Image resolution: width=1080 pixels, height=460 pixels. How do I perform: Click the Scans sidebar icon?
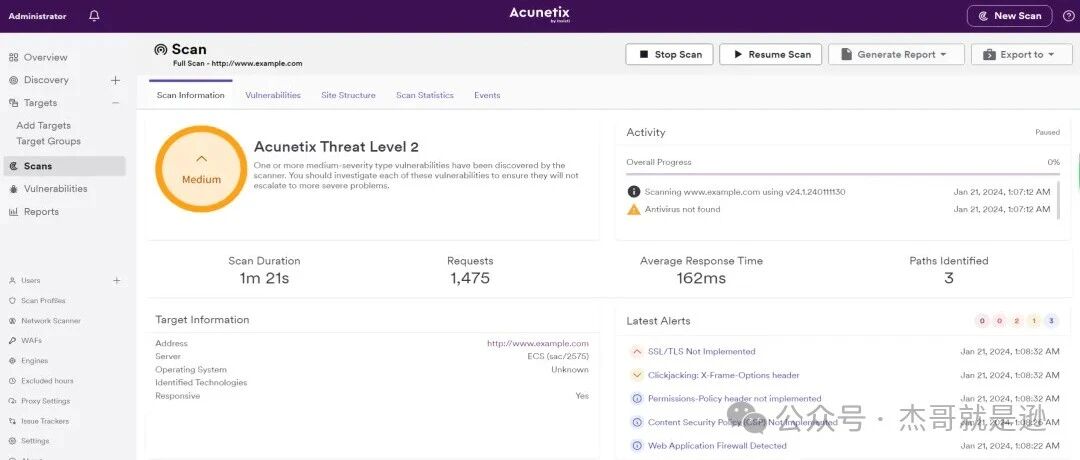click(x=13, y=166)
